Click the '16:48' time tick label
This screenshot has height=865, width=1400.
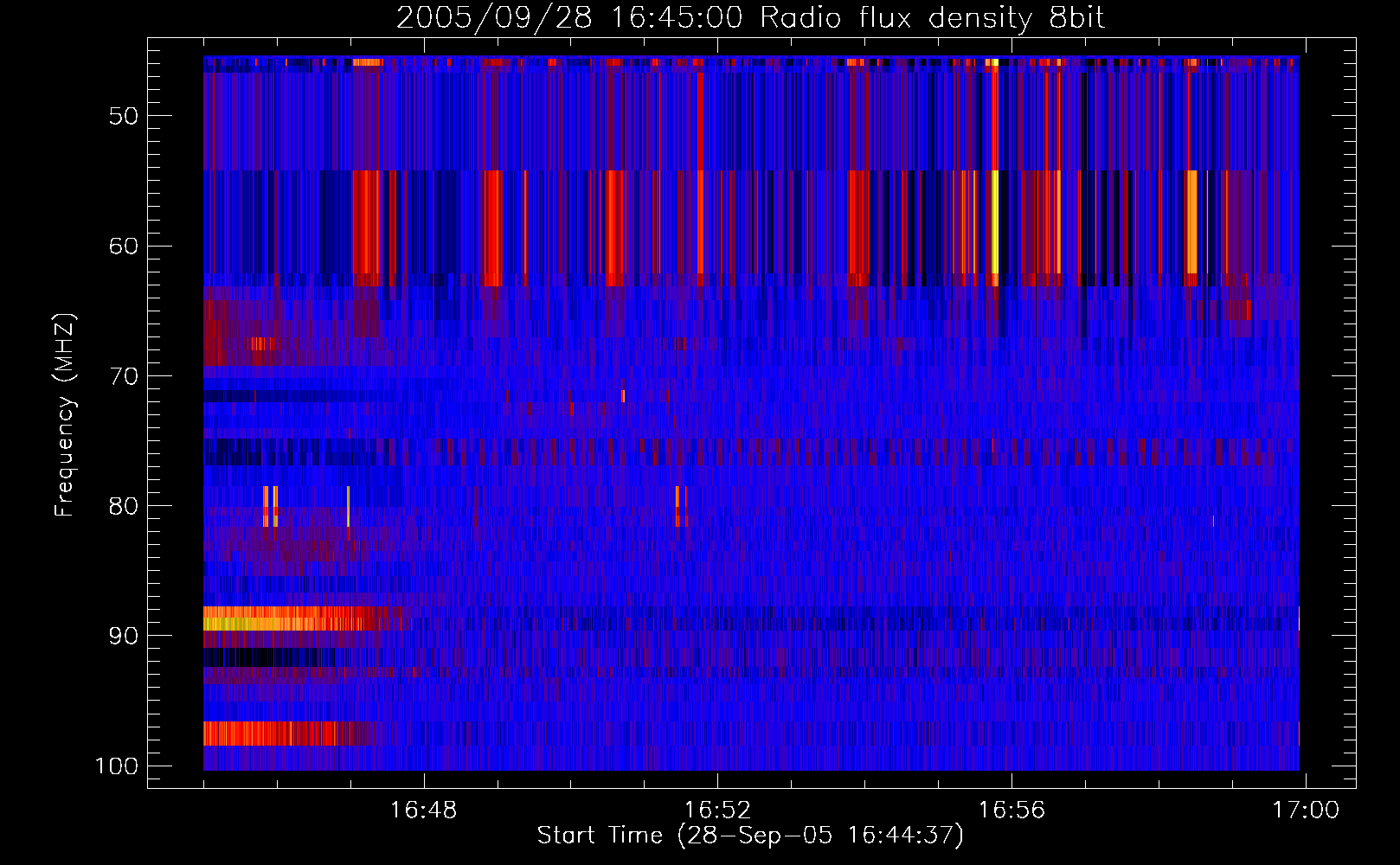(423, 811)
